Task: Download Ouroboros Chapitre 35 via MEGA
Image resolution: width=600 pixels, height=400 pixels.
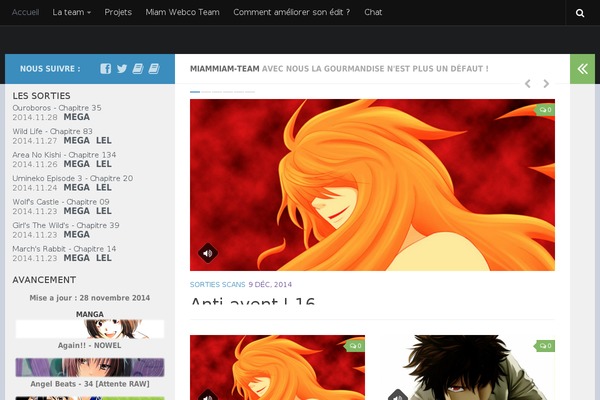Action: tap(77, 117)
